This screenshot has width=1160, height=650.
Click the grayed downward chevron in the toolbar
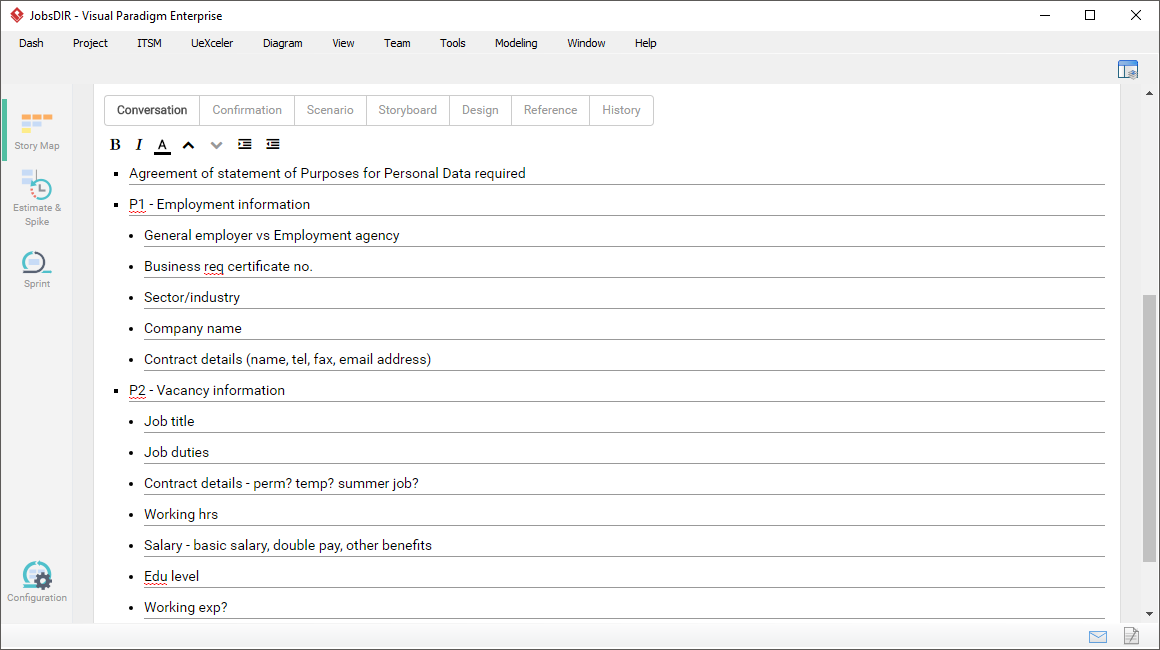216,145
